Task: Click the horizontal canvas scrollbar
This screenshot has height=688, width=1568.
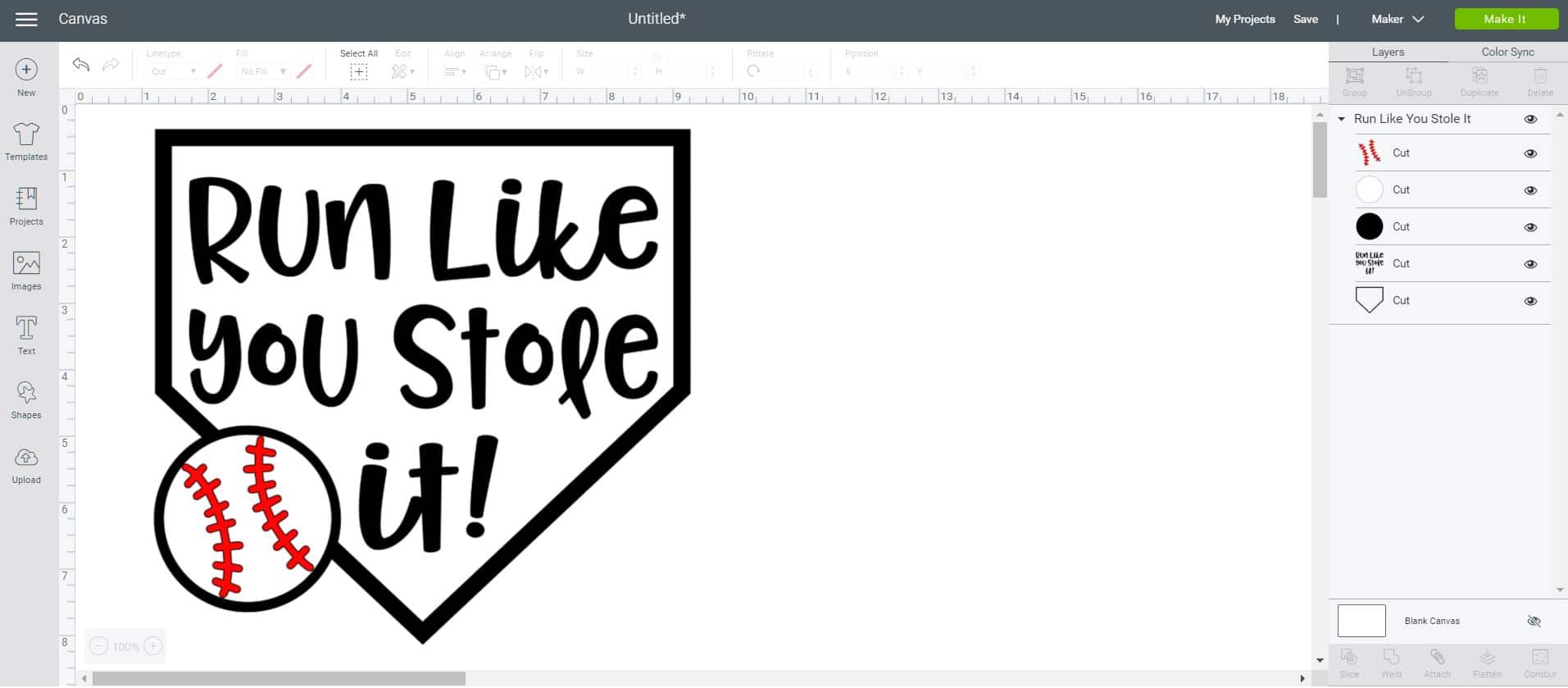Action: tap(279, 678)
